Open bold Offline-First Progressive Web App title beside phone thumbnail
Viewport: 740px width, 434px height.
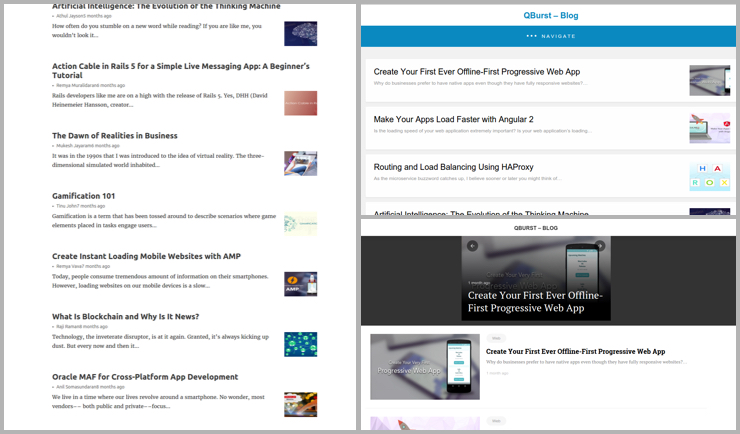[575, 351]
